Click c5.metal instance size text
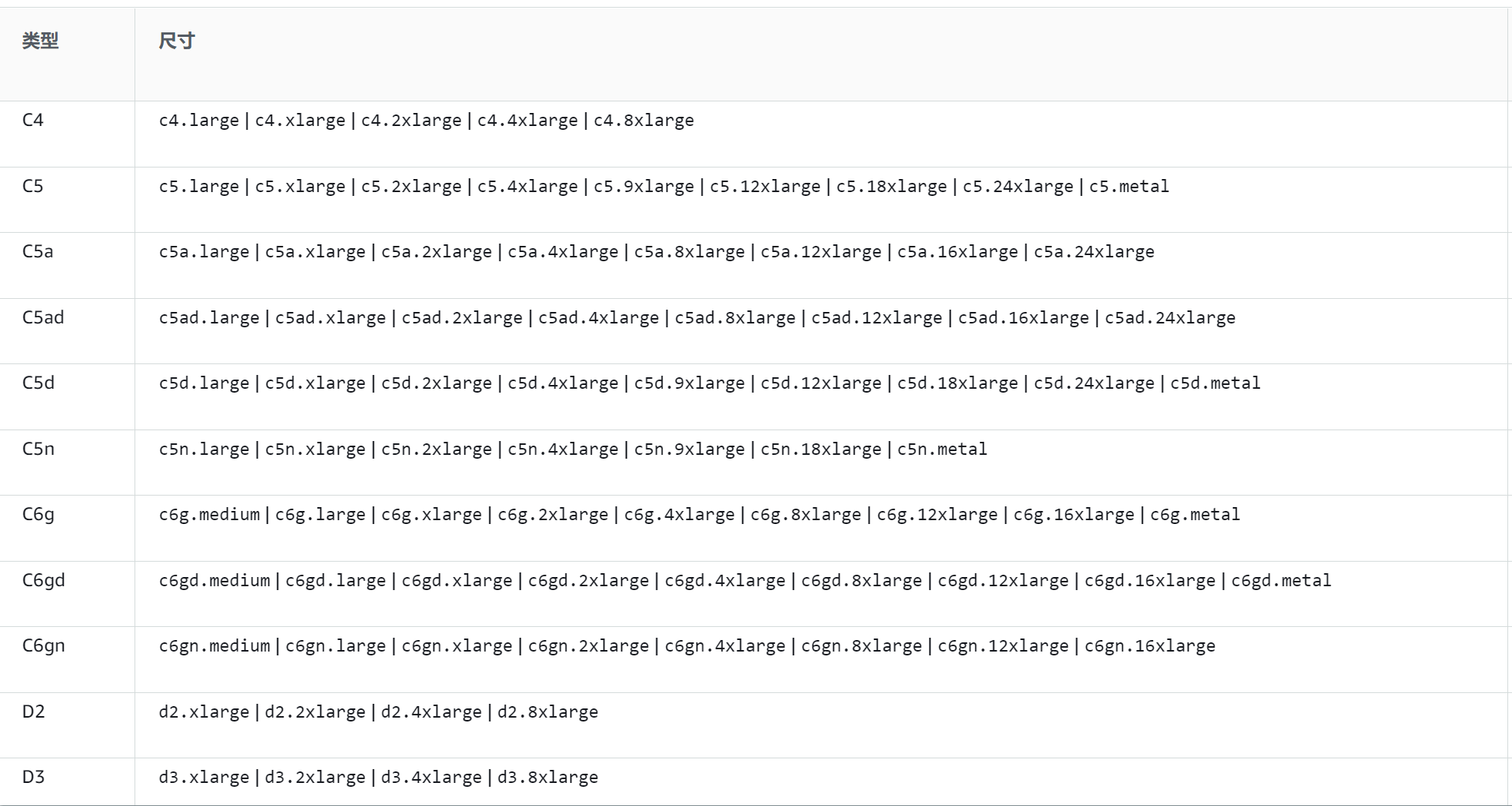The image size is (1512, 806). (1129, 187)
